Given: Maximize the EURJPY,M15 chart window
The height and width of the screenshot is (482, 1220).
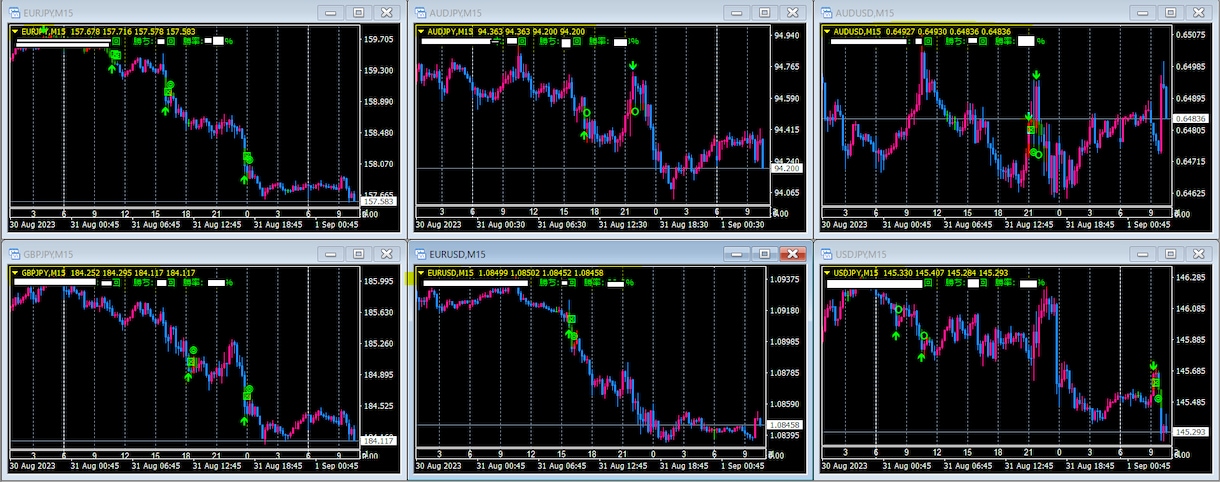Looking at the screenshot, I should coord(358,13).
